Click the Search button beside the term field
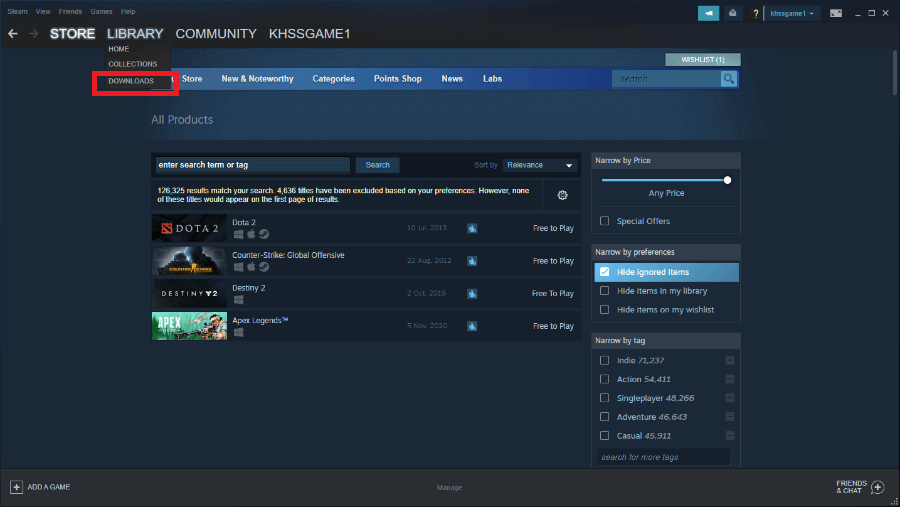This screenshot has width=900, height=507. pyautogui.click(x=378, y=165)
